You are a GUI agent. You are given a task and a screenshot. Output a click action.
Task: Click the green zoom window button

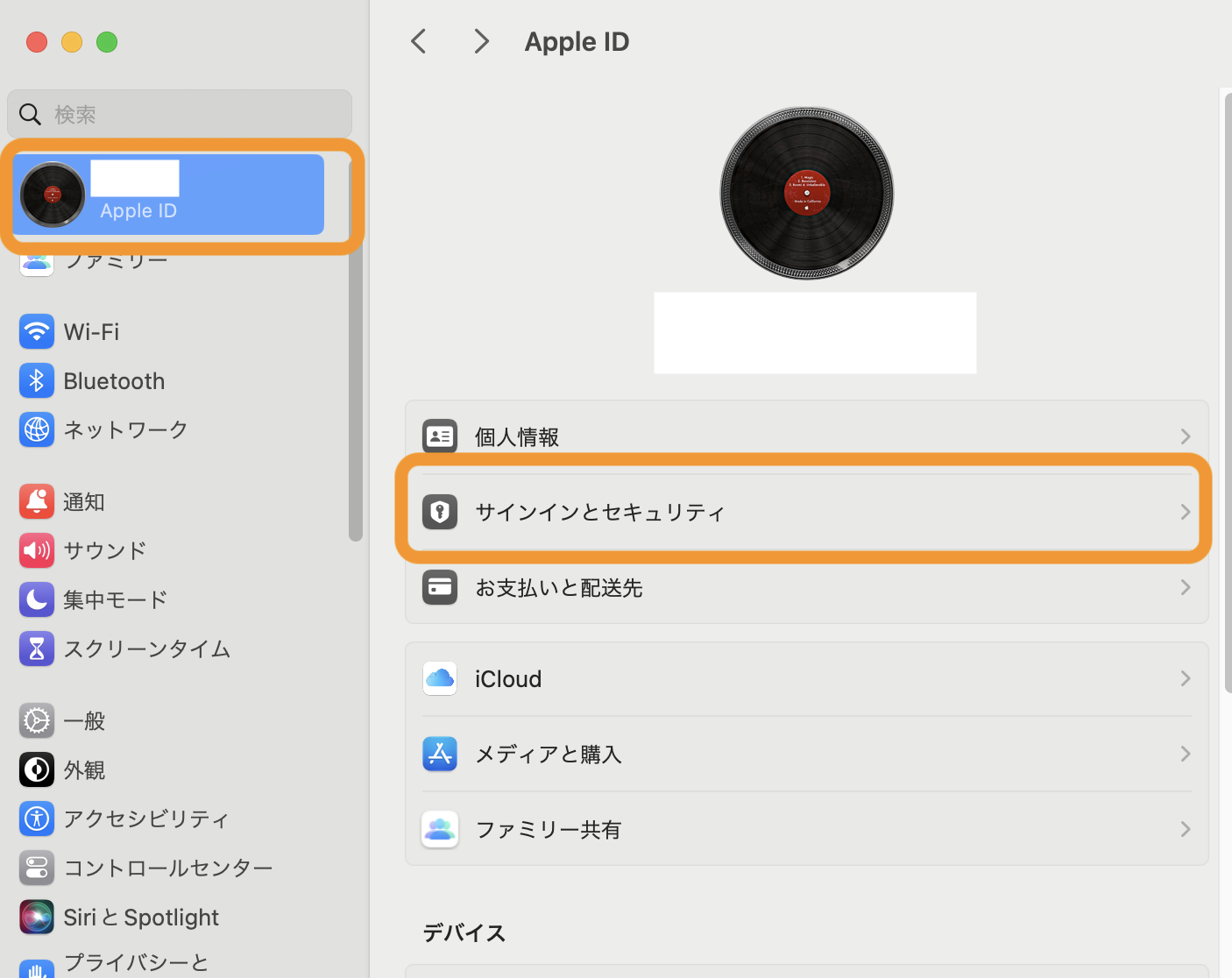pyautogui.click(x=107, y=42)
